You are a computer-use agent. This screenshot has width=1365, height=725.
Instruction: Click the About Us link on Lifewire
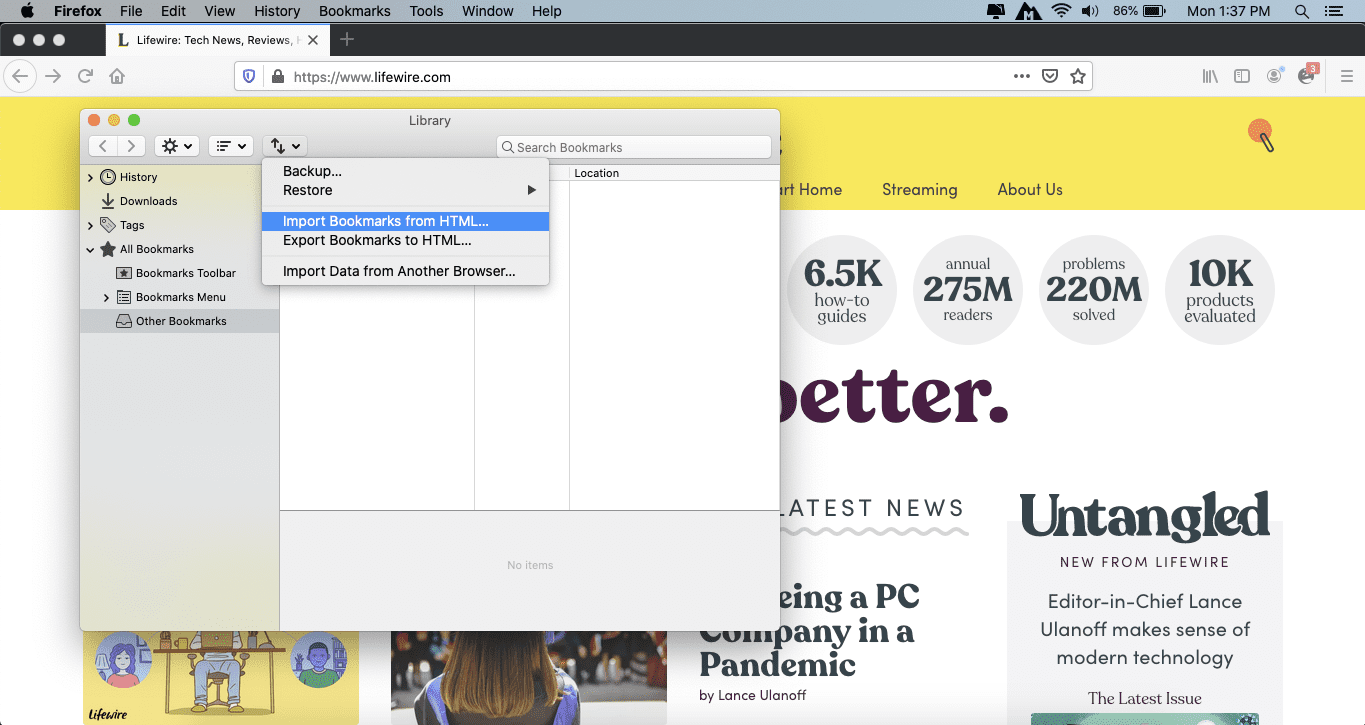(x=1030, y=189)
